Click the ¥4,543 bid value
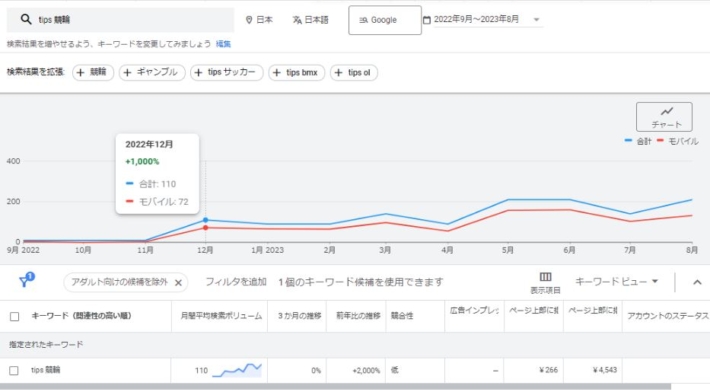 coord(605,370)
